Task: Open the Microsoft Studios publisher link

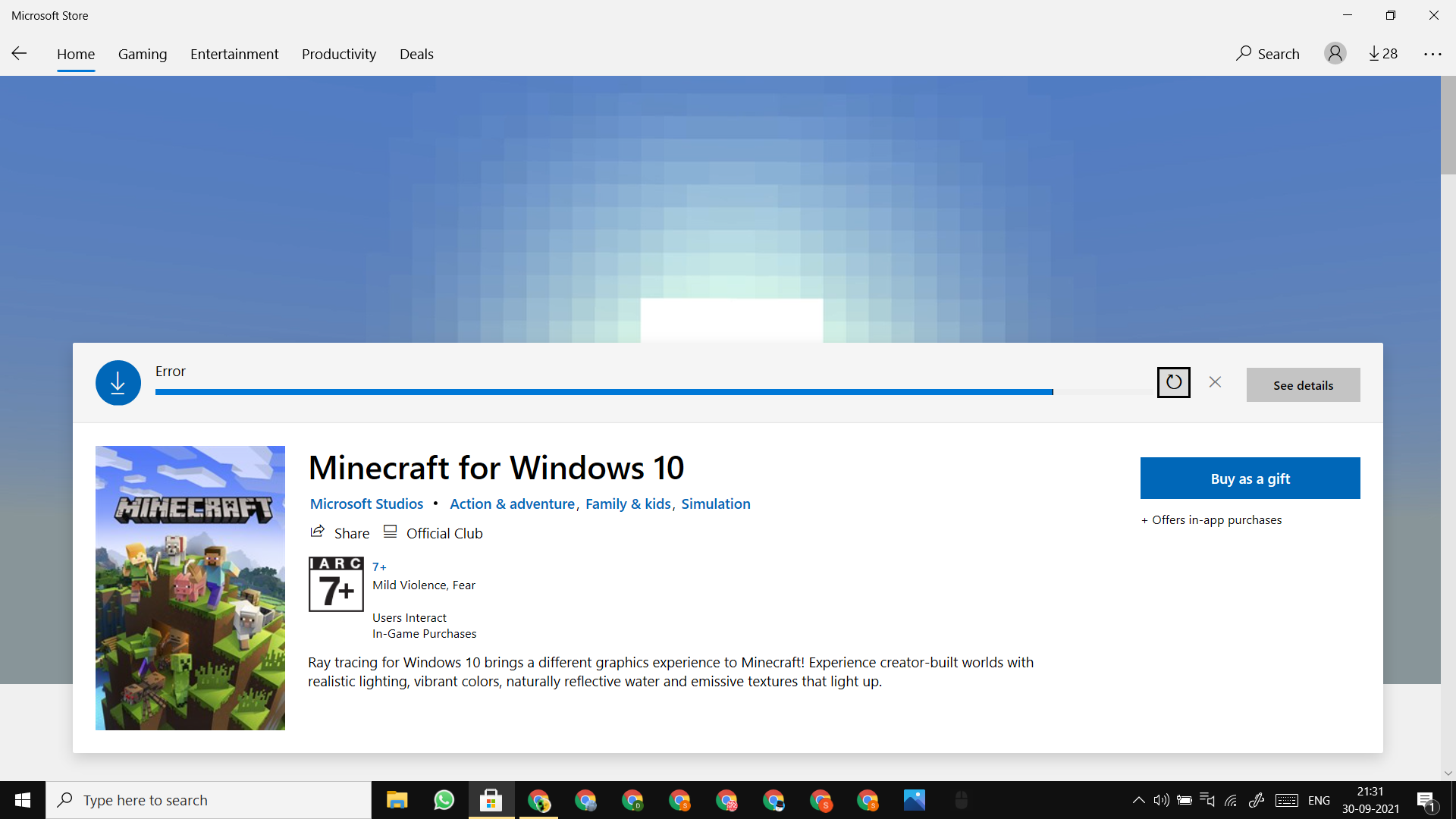Action: click(366, 504)
